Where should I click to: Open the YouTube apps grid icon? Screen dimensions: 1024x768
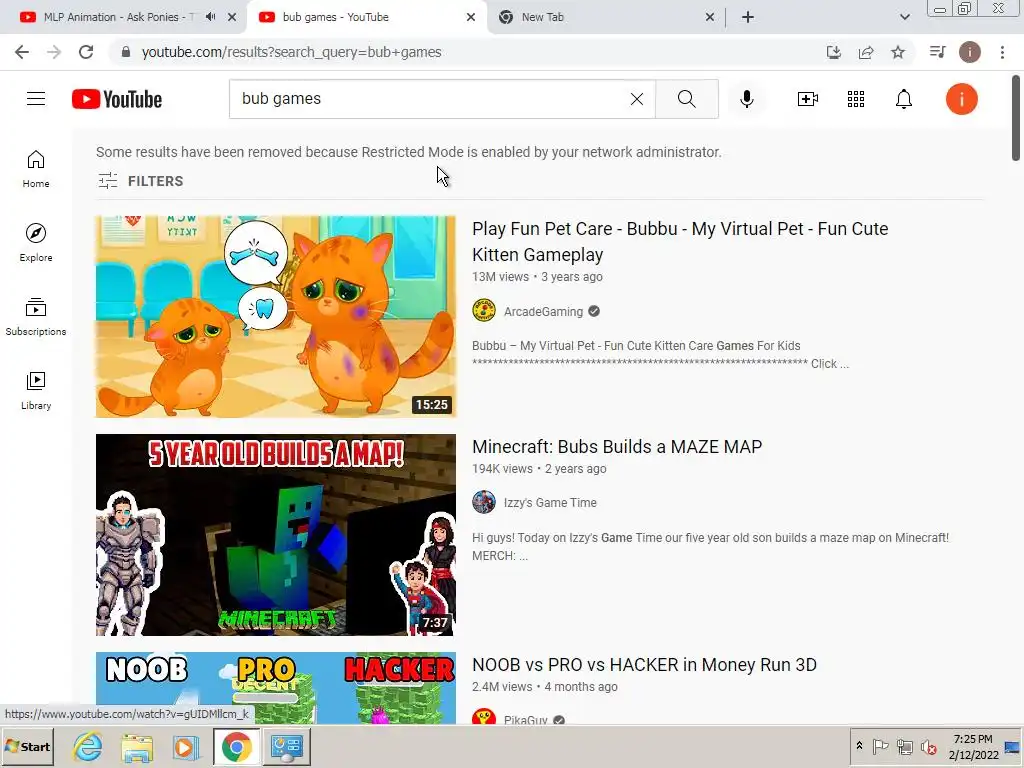click(x=856, y=99)
